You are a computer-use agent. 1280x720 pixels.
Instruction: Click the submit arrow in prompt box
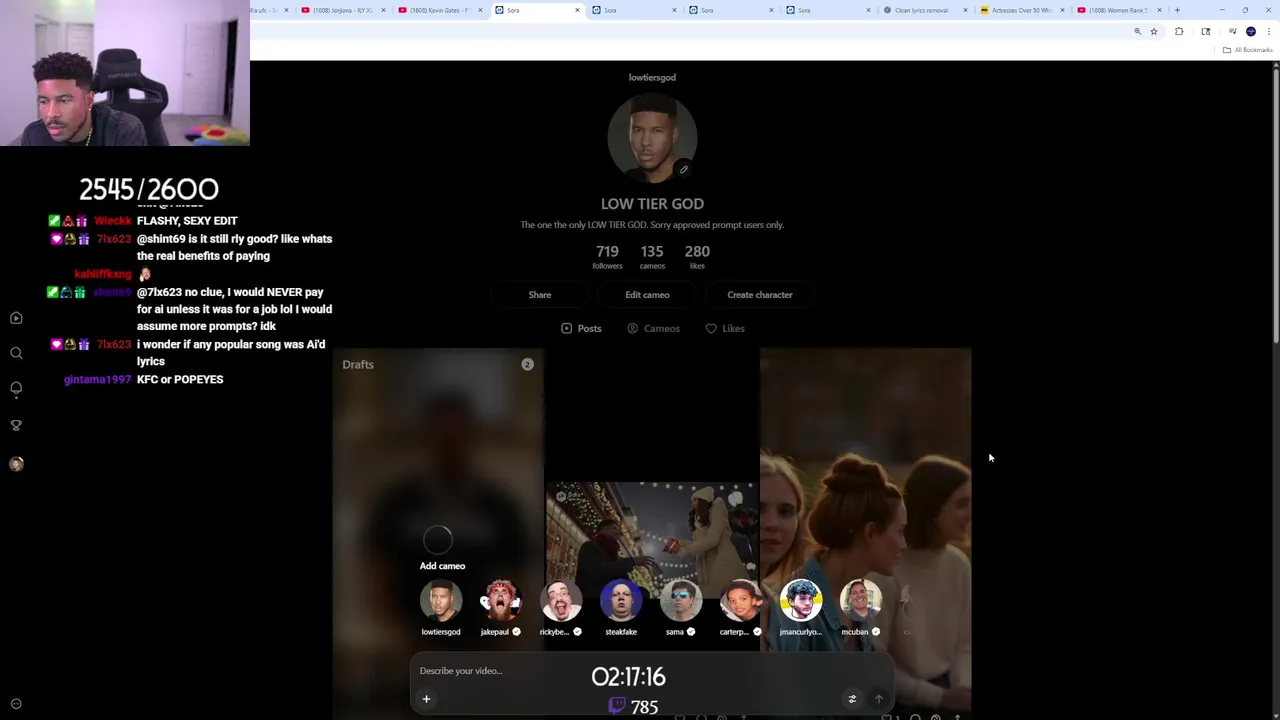coord(879,699)
